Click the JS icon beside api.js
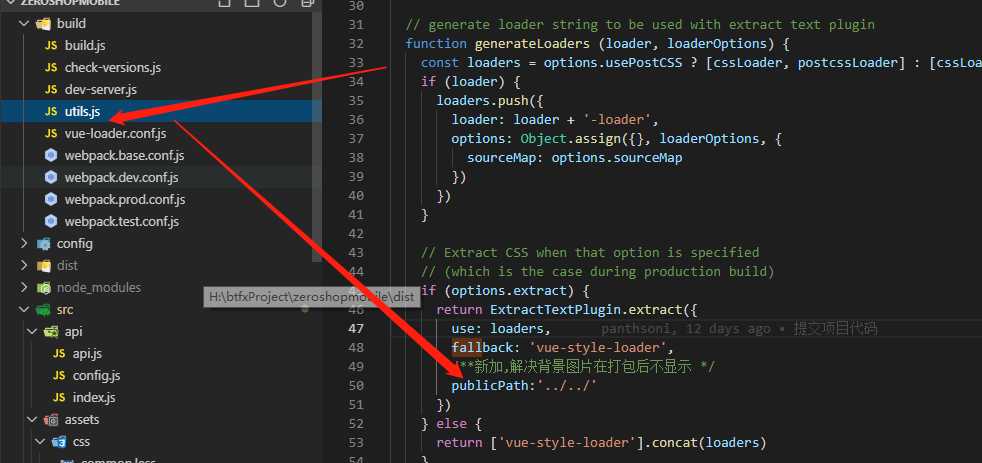The width and height of the screenshot is (982, 463). coord(59,353)
